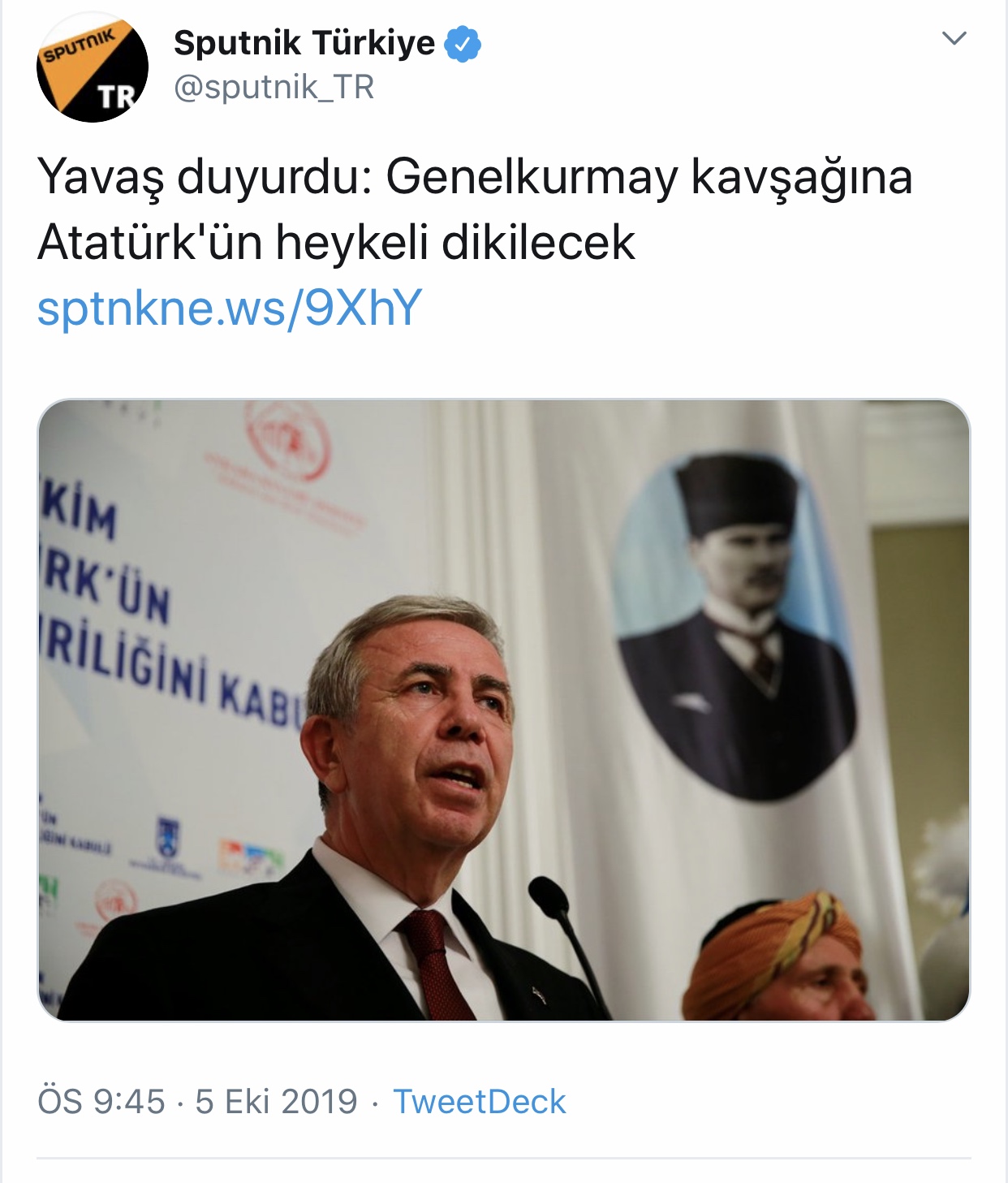This screenshot has width=1008, height=1183.
Task: Click the TweetDeck source link
Action: [479, 1102]
